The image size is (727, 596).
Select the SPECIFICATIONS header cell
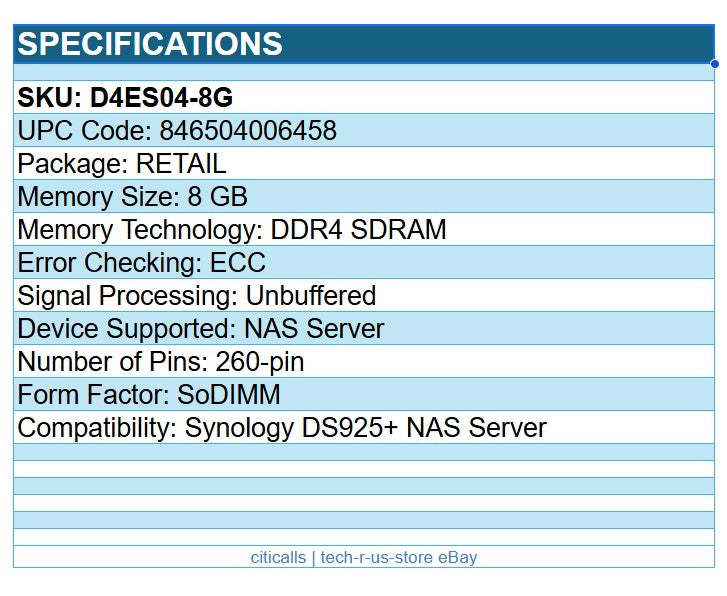364,44
